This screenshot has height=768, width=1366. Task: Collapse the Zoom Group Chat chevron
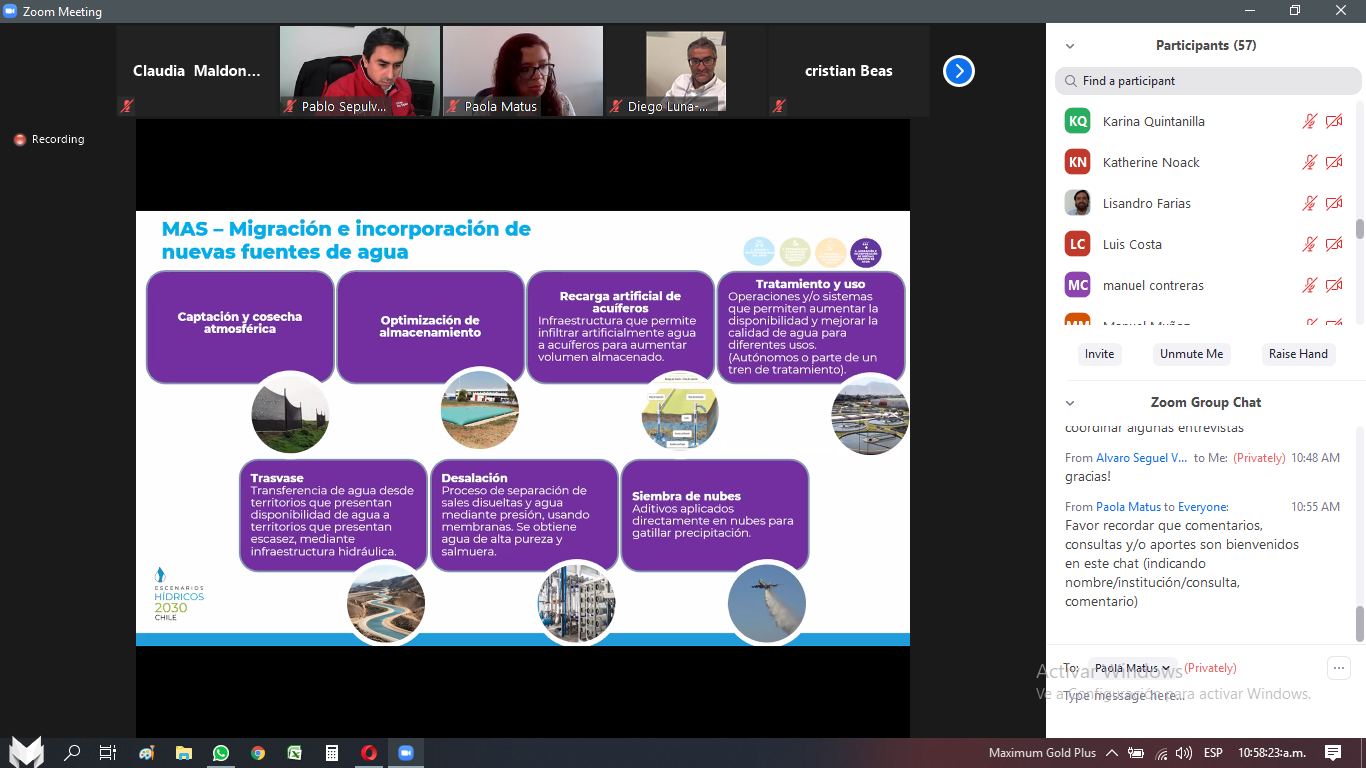pyautogui.click(x=1070, y=403)
